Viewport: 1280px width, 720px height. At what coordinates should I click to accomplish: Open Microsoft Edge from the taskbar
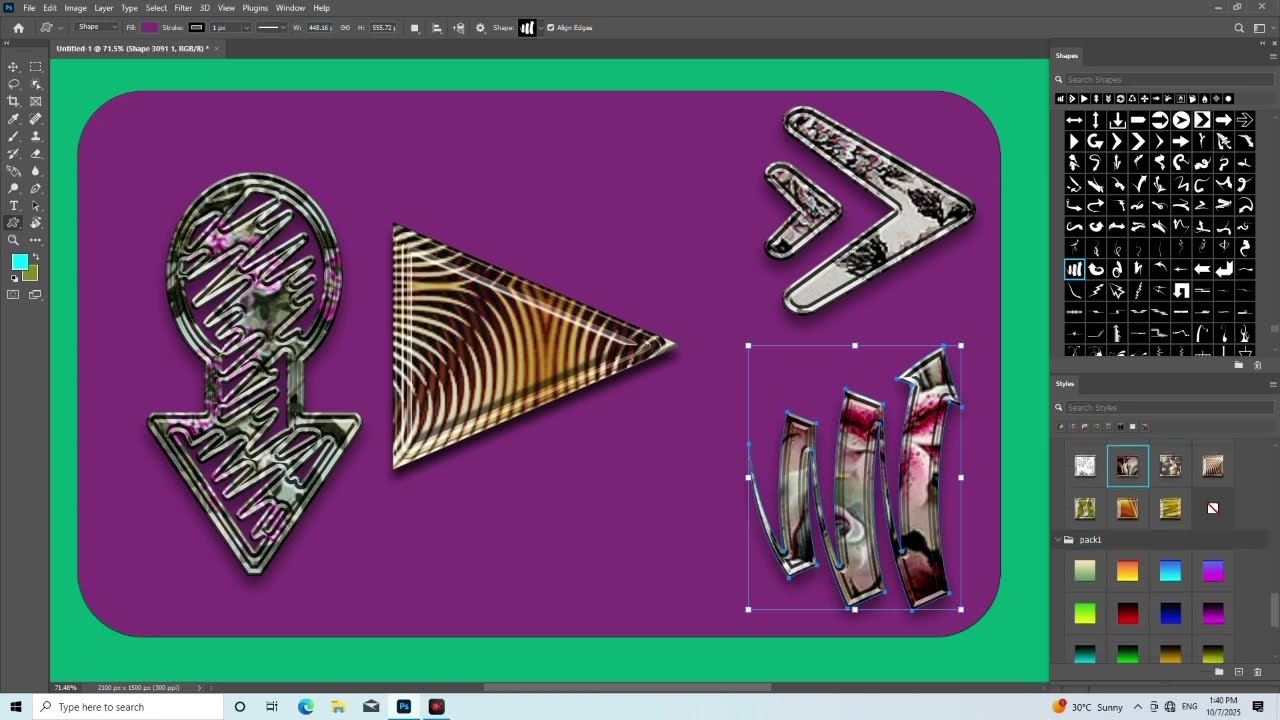306,707
